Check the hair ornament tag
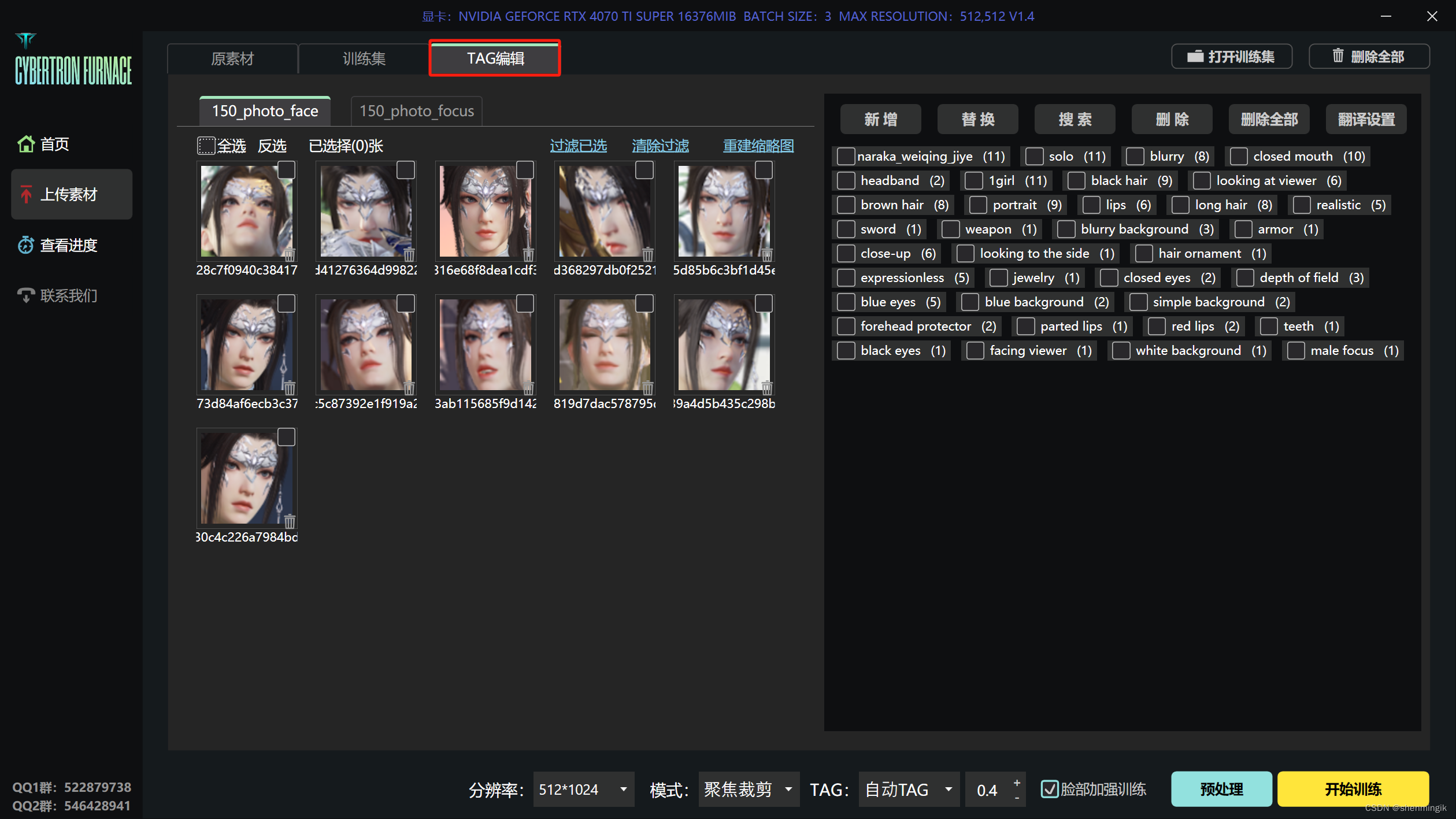 tap(1144, 253)
